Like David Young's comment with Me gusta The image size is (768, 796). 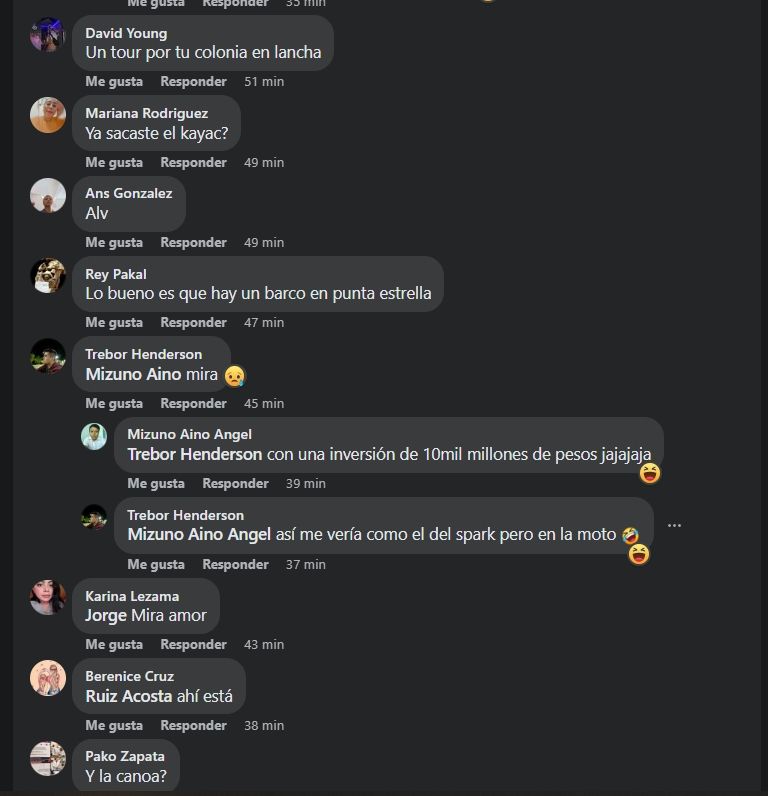(114, 81)
